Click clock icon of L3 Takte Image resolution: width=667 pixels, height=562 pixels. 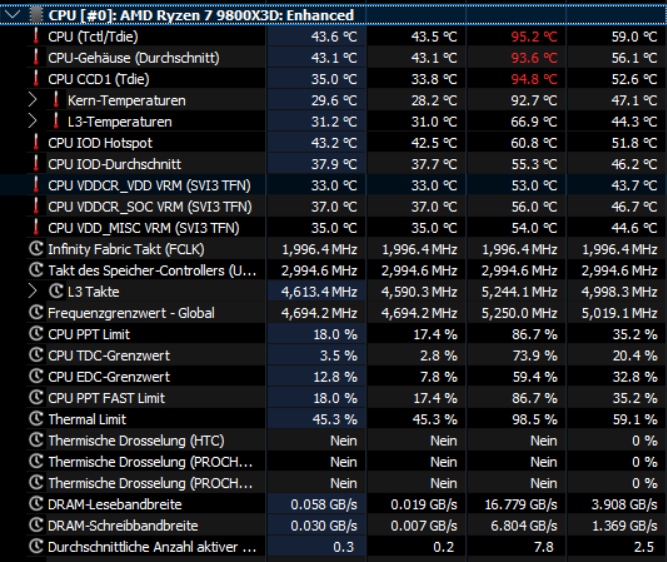click(x=56, y=291)
